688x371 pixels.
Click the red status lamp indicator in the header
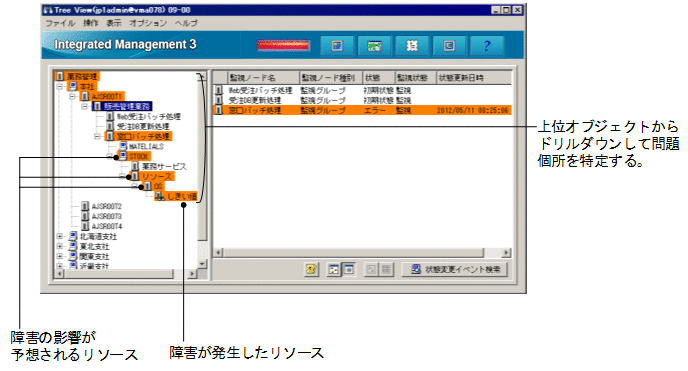[283, 46]
